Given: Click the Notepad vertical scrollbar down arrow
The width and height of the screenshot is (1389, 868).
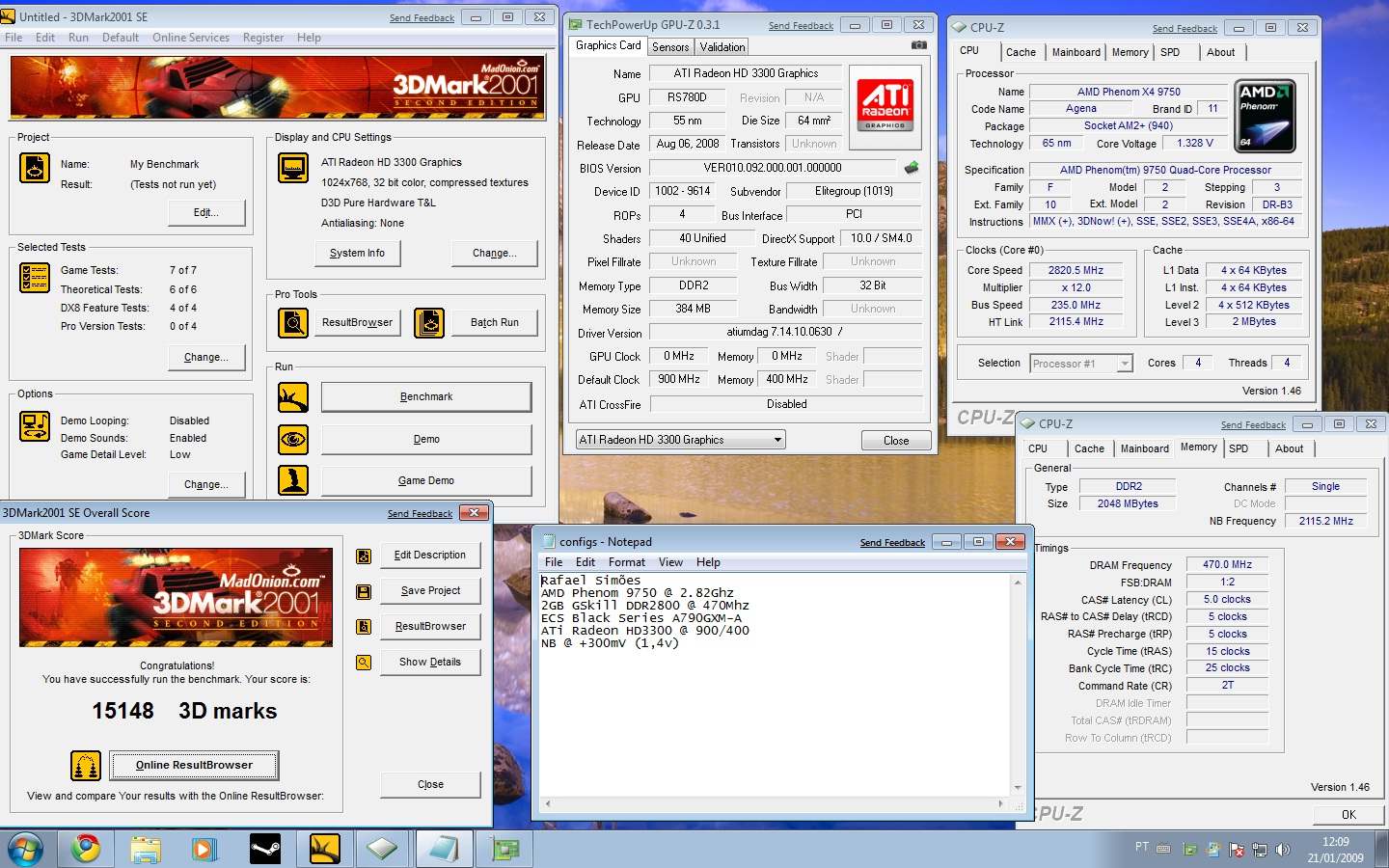Looking at the screenshot, I should click(x=1018, y=787).
